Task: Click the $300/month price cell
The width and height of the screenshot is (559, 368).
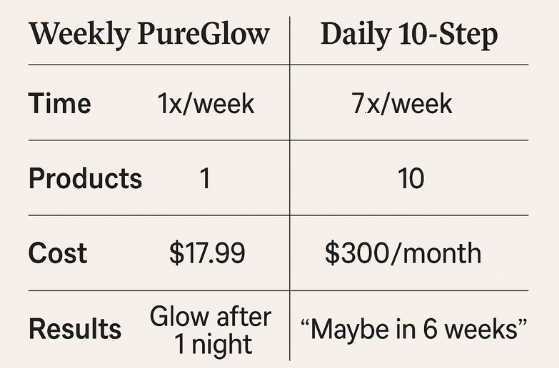Action: coord(403,253)
